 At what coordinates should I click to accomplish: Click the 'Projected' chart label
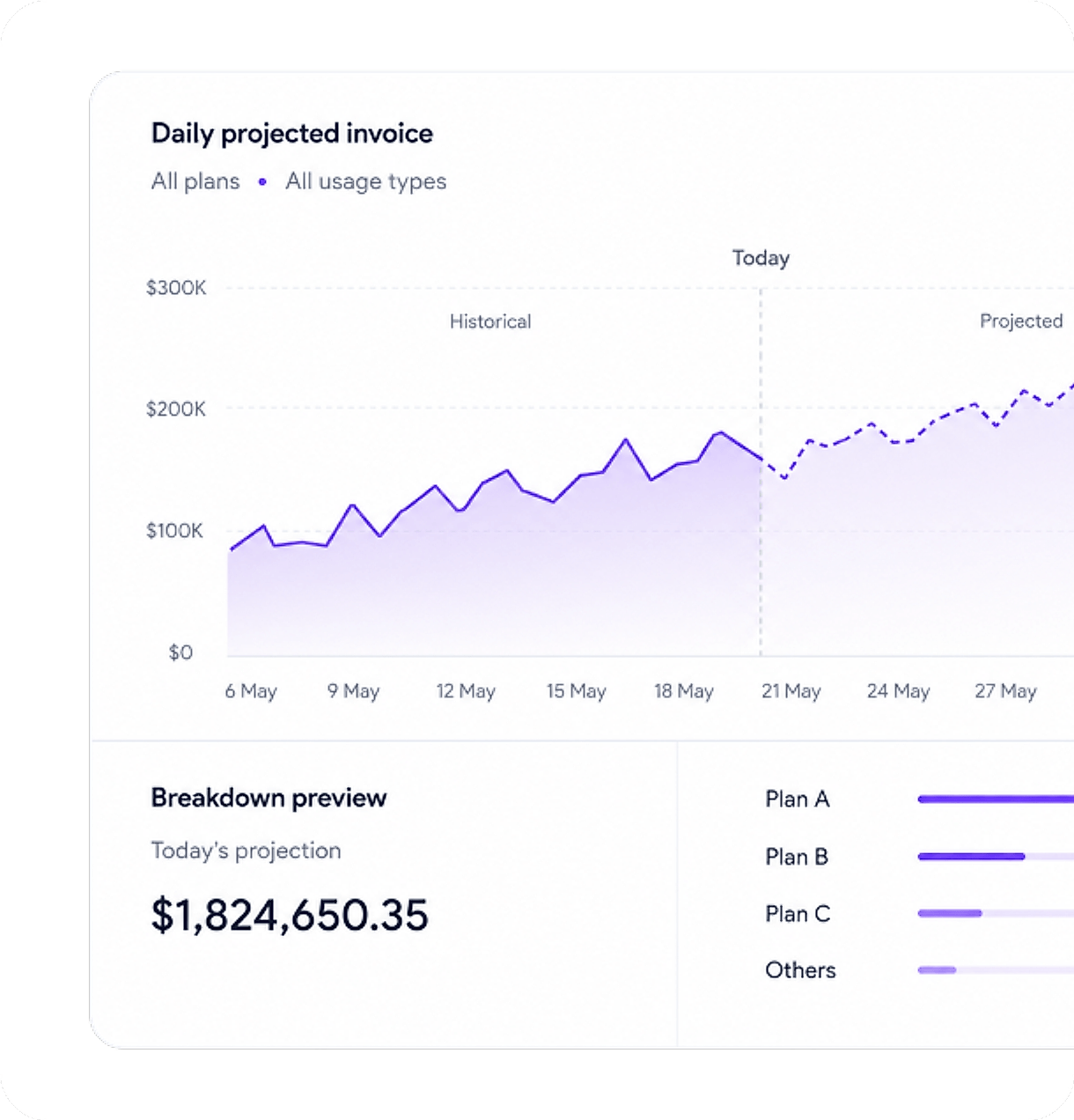(x=1021, y=321)
